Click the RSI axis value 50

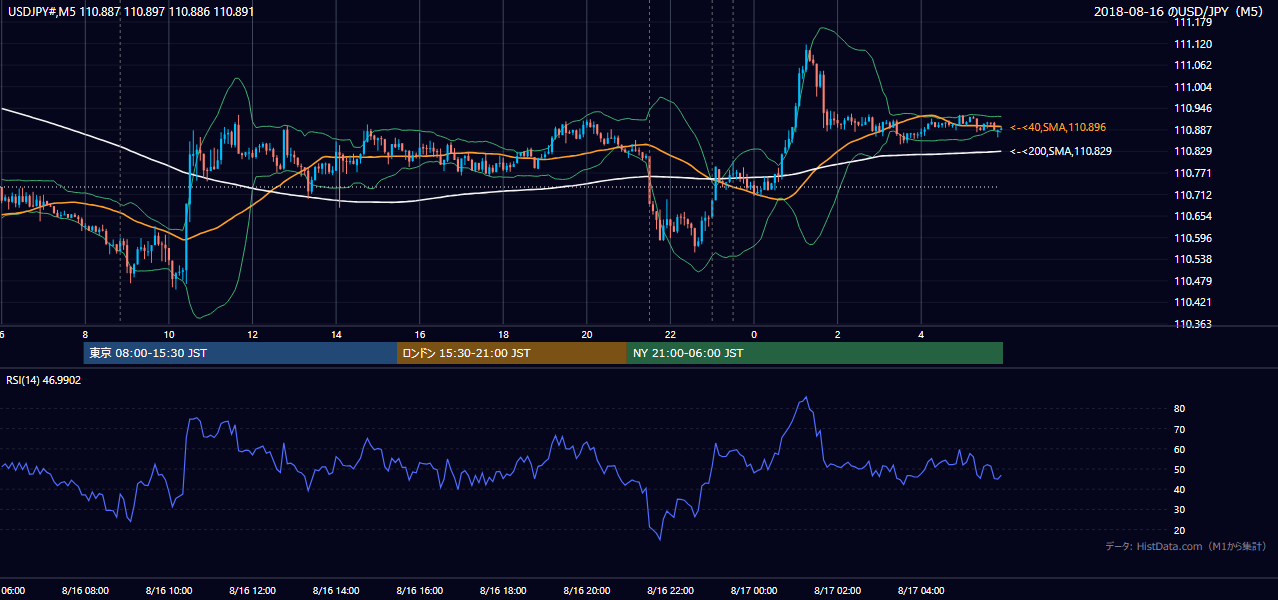[x=1180, y=469]
